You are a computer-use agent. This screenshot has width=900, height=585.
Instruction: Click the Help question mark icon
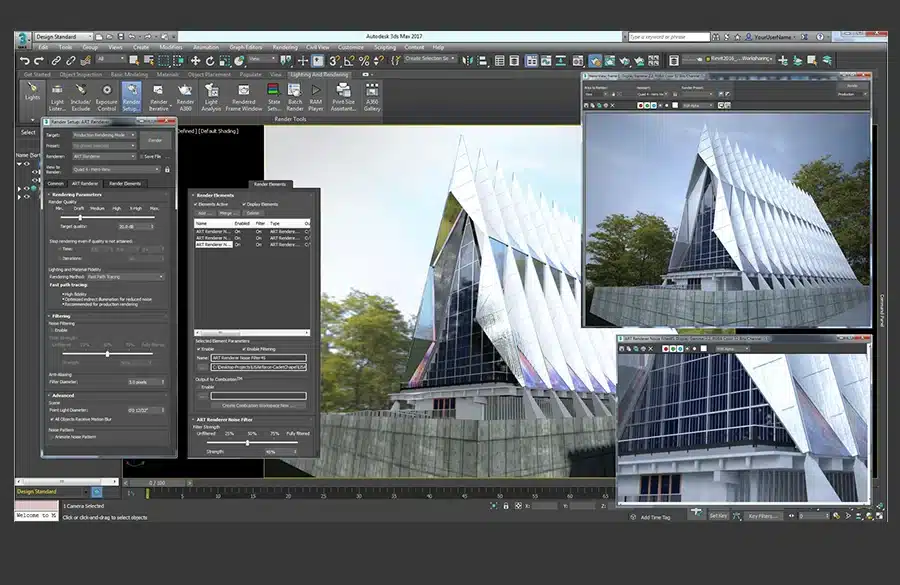pos(820,37)
